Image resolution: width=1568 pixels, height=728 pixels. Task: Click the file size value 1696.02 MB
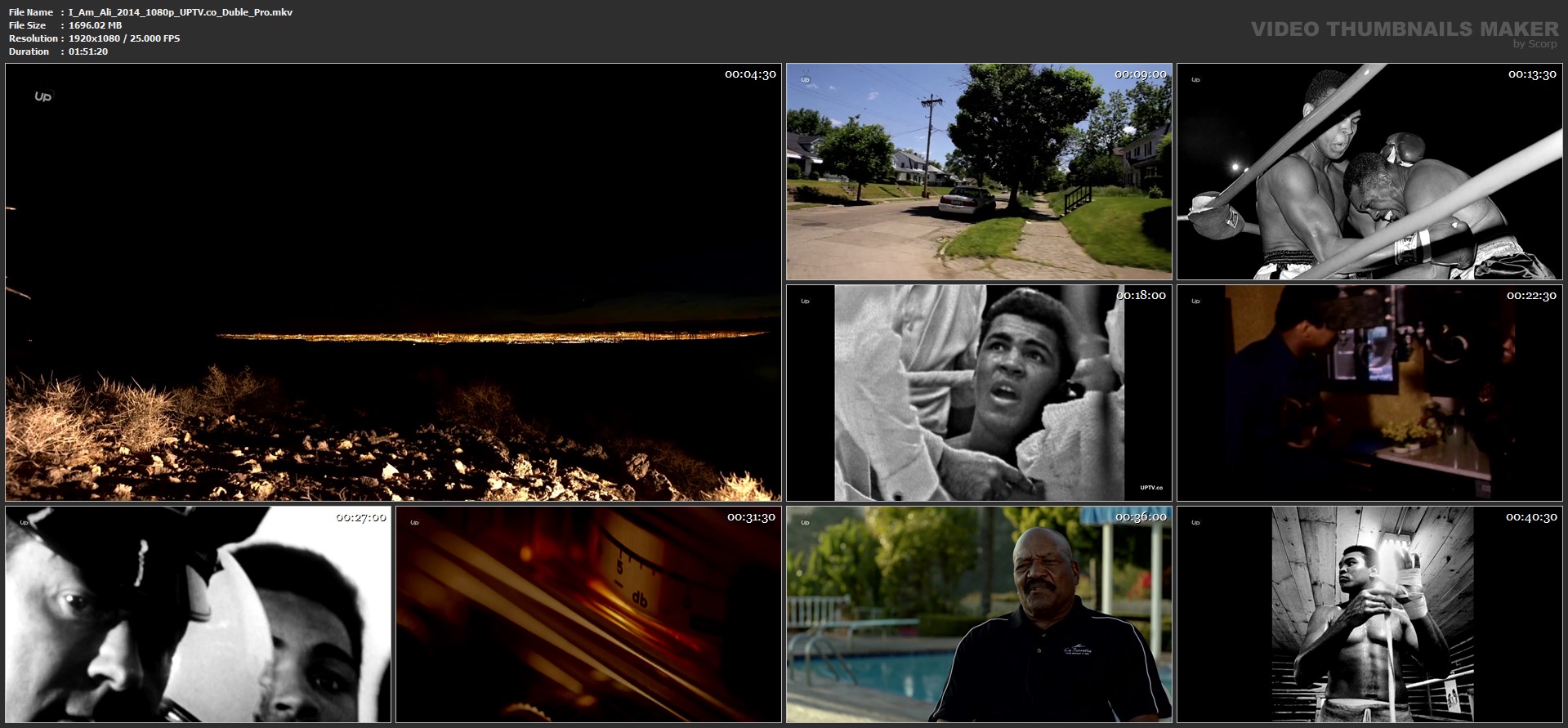[x=96, y=25]
